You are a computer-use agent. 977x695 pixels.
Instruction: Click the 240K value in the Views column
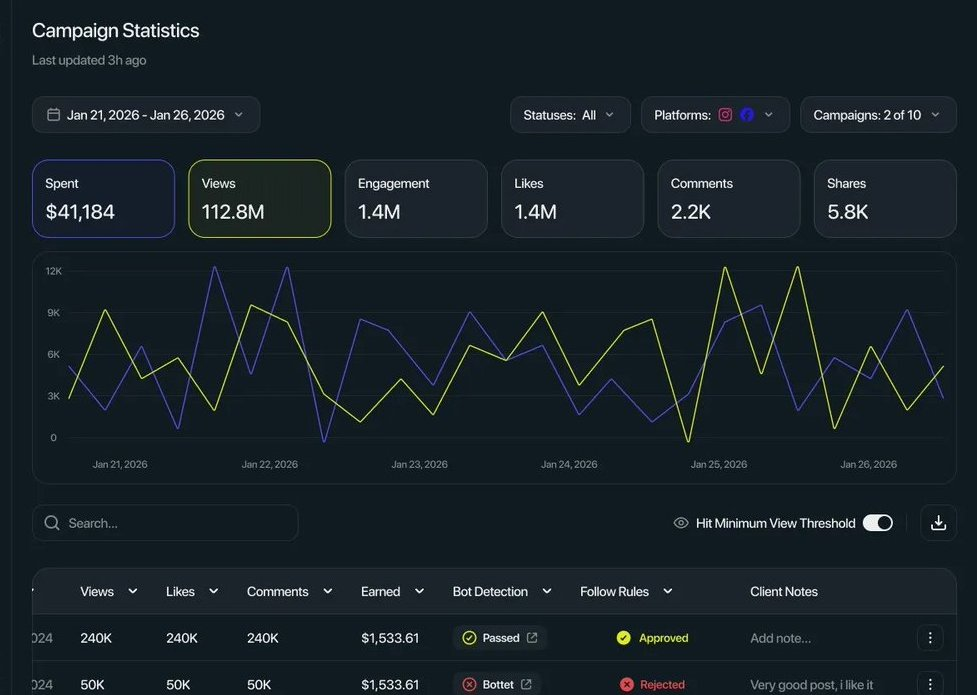tap(96, 638)
